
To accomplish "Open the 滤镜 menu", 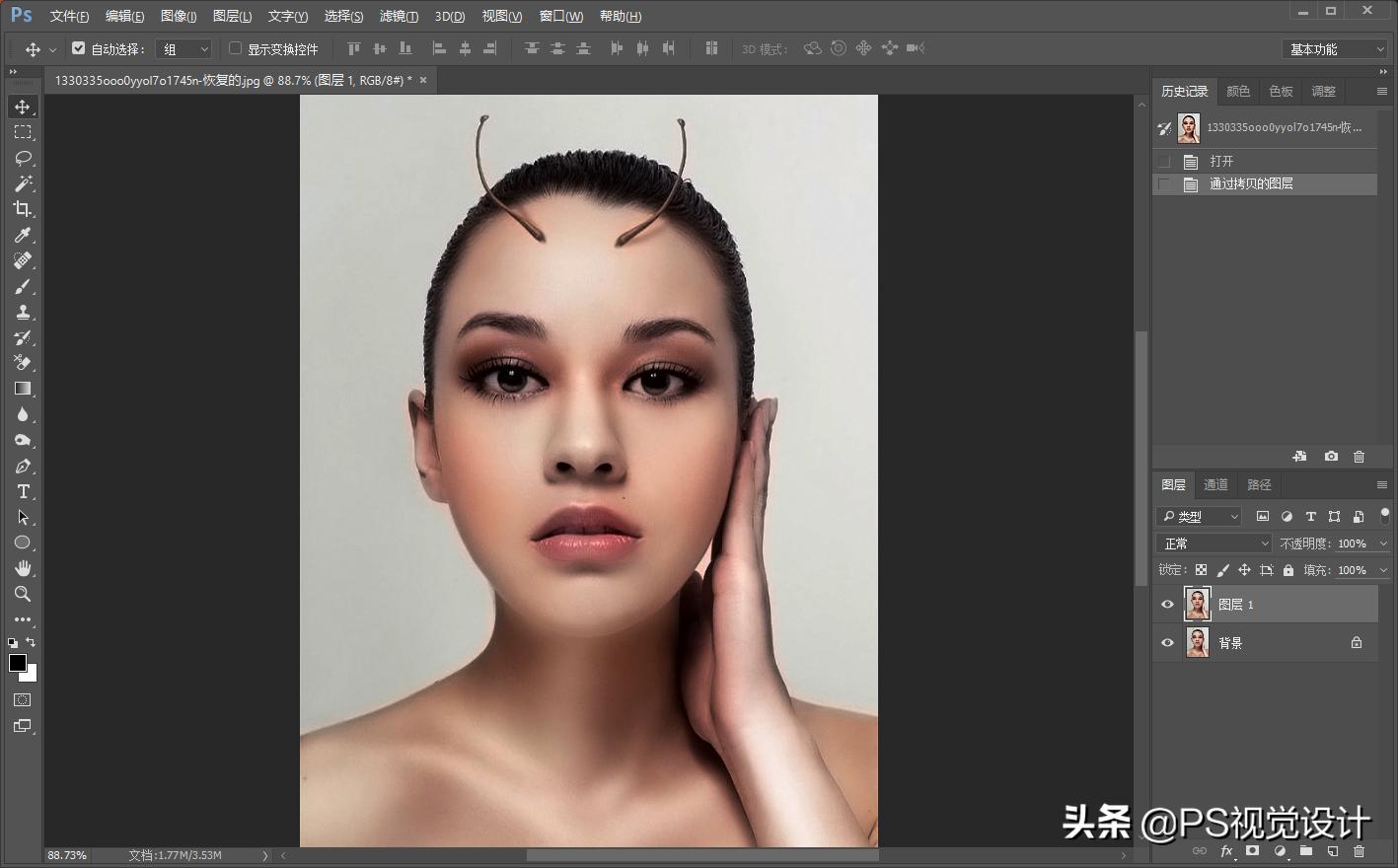I will pyautogui.click(x=399, y=16).
